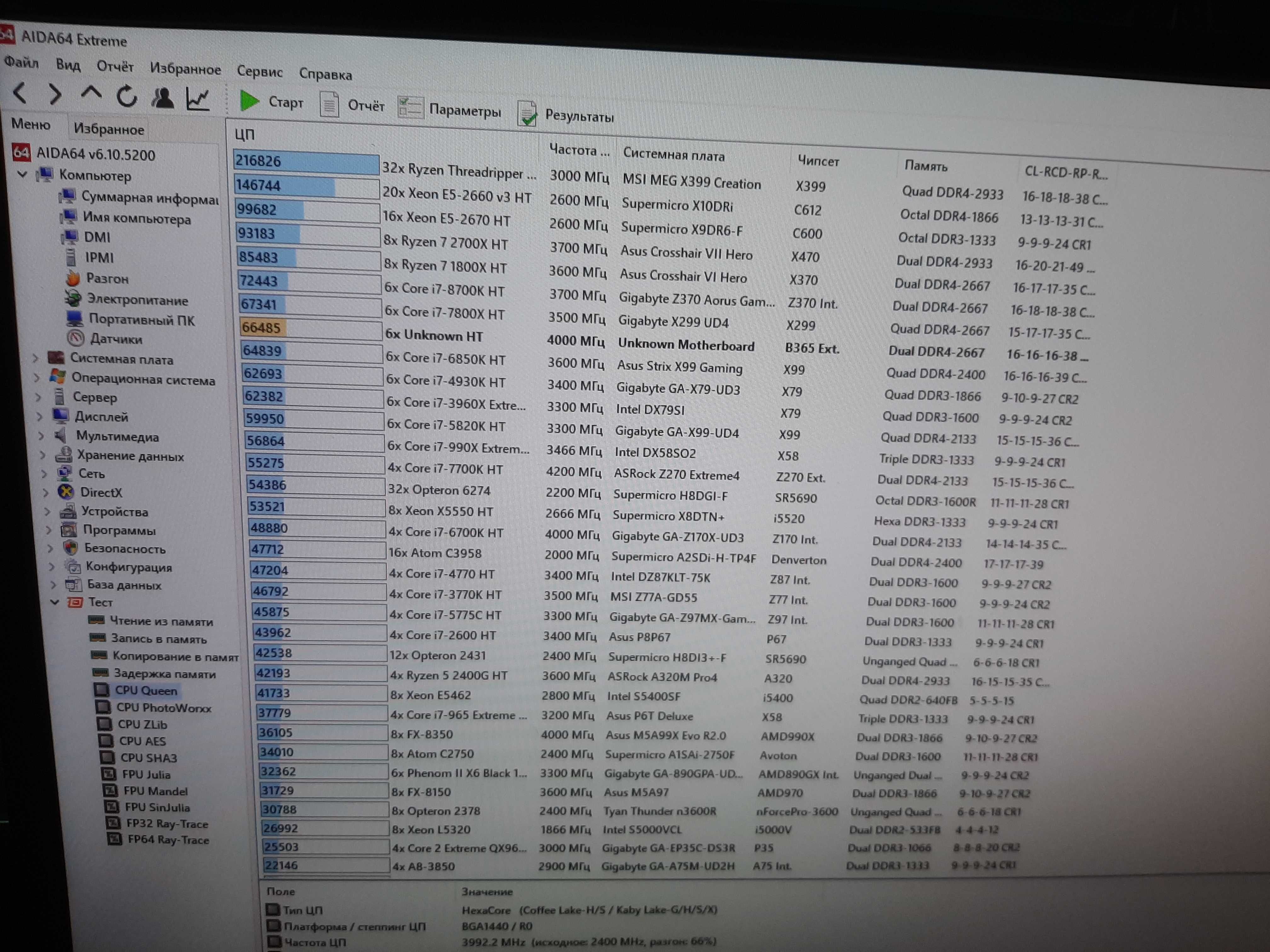Image resolution: width=1270 pixels, height=952 pixels.
Task: Switch to the Избранное sidebar tab
Action: coord(109,129)
